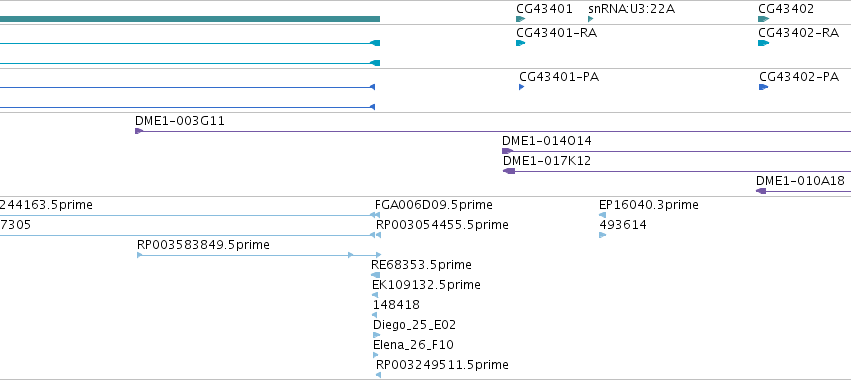Select the CG43402-RA transcript glyph
The width and height of the screenshot is (851, 380).
764,43
